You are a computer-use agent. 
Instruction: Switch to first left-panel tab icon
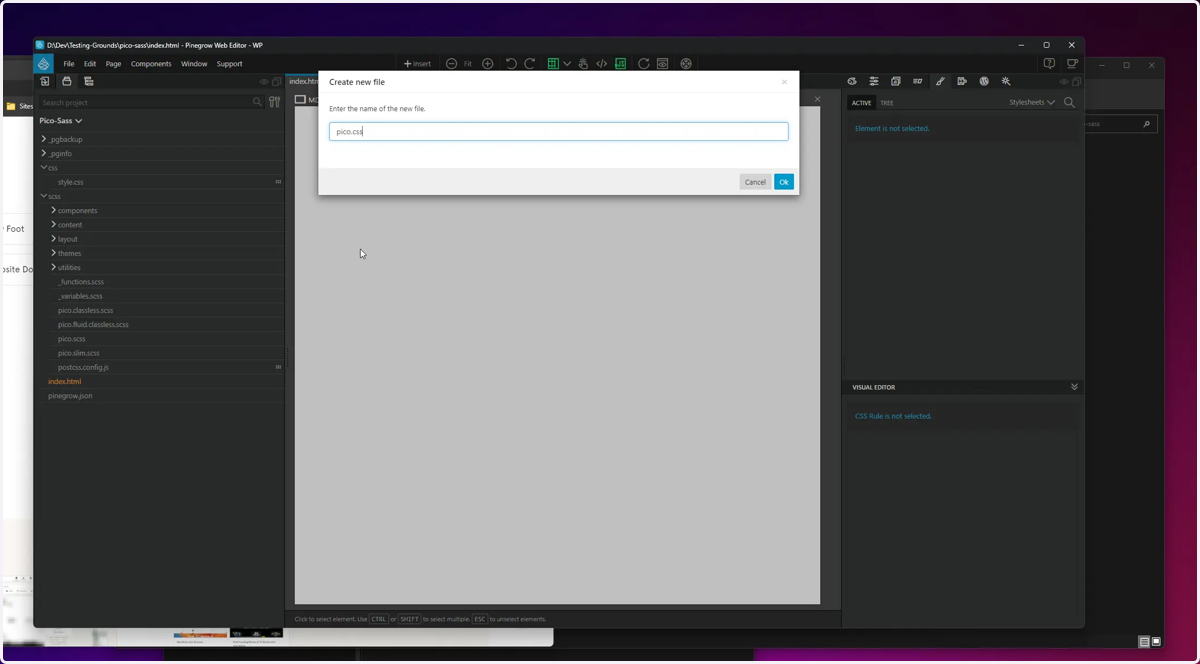click(x=45, y=82)
